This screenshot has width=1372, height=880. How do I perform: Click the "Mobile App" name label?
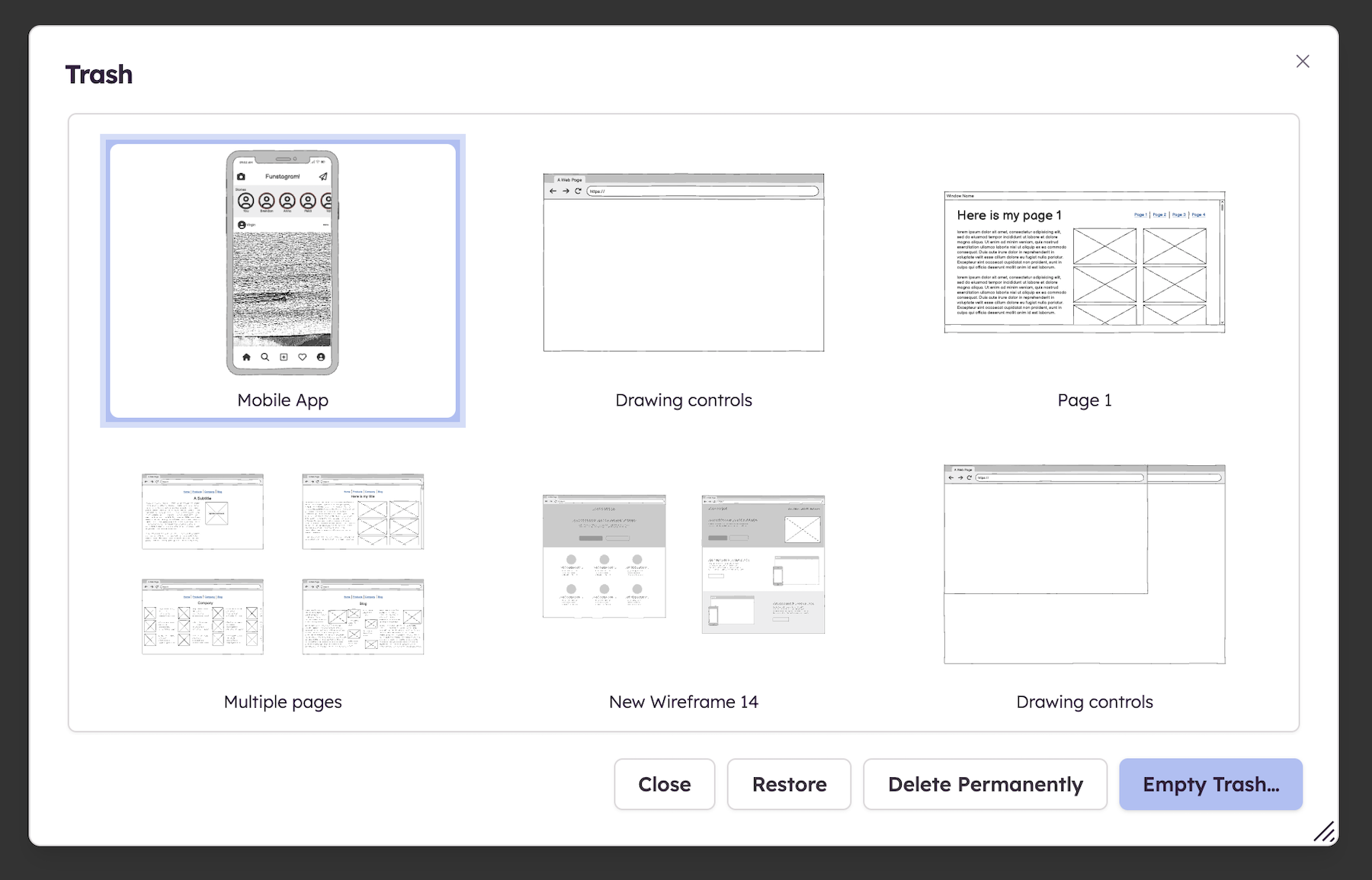click(282, 400)
